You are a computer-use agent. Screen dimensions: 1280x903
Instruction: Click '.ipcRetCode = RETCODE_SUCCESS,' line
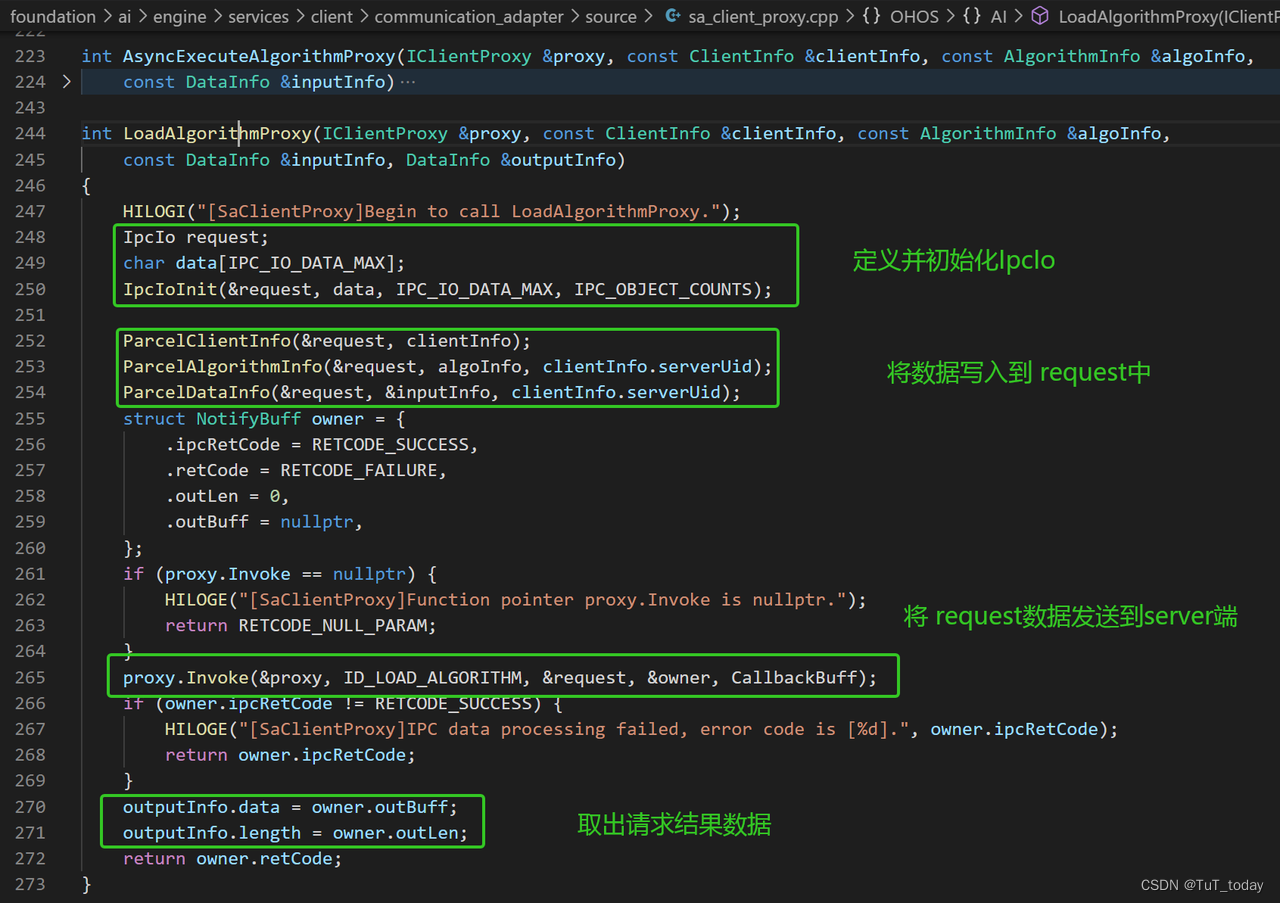322,445
